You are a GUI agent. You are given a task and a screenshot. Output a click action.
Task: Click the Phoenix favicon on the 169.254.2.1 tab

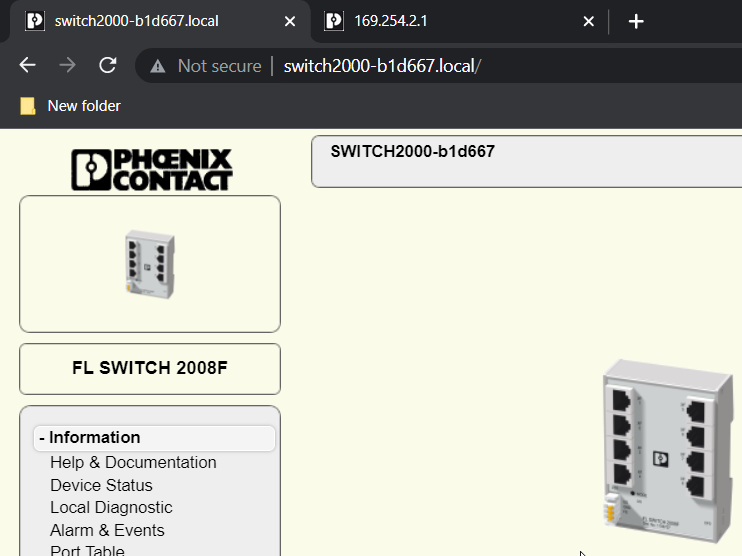tap(334, 21)
